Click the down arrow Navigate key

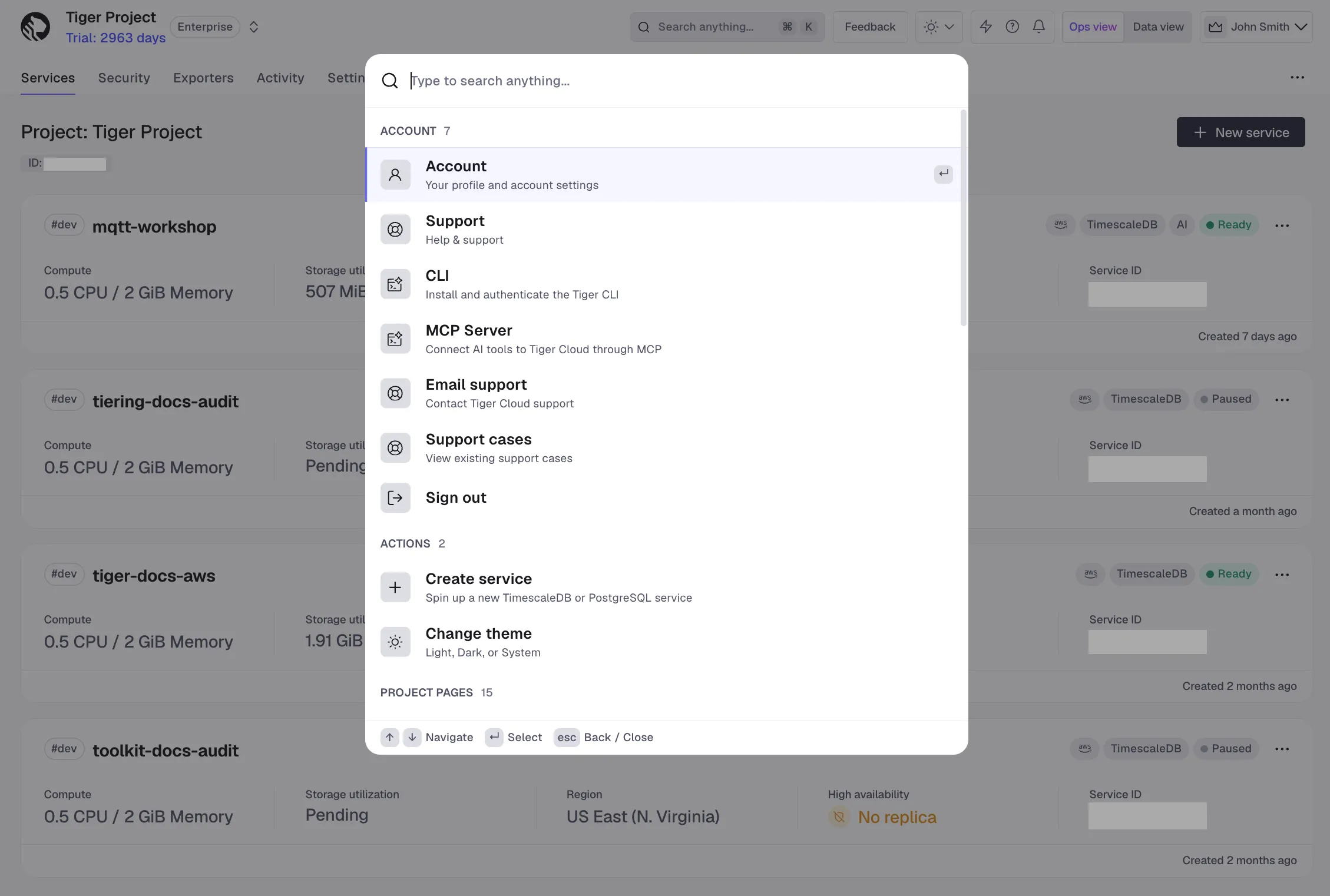tap(412, 737)
